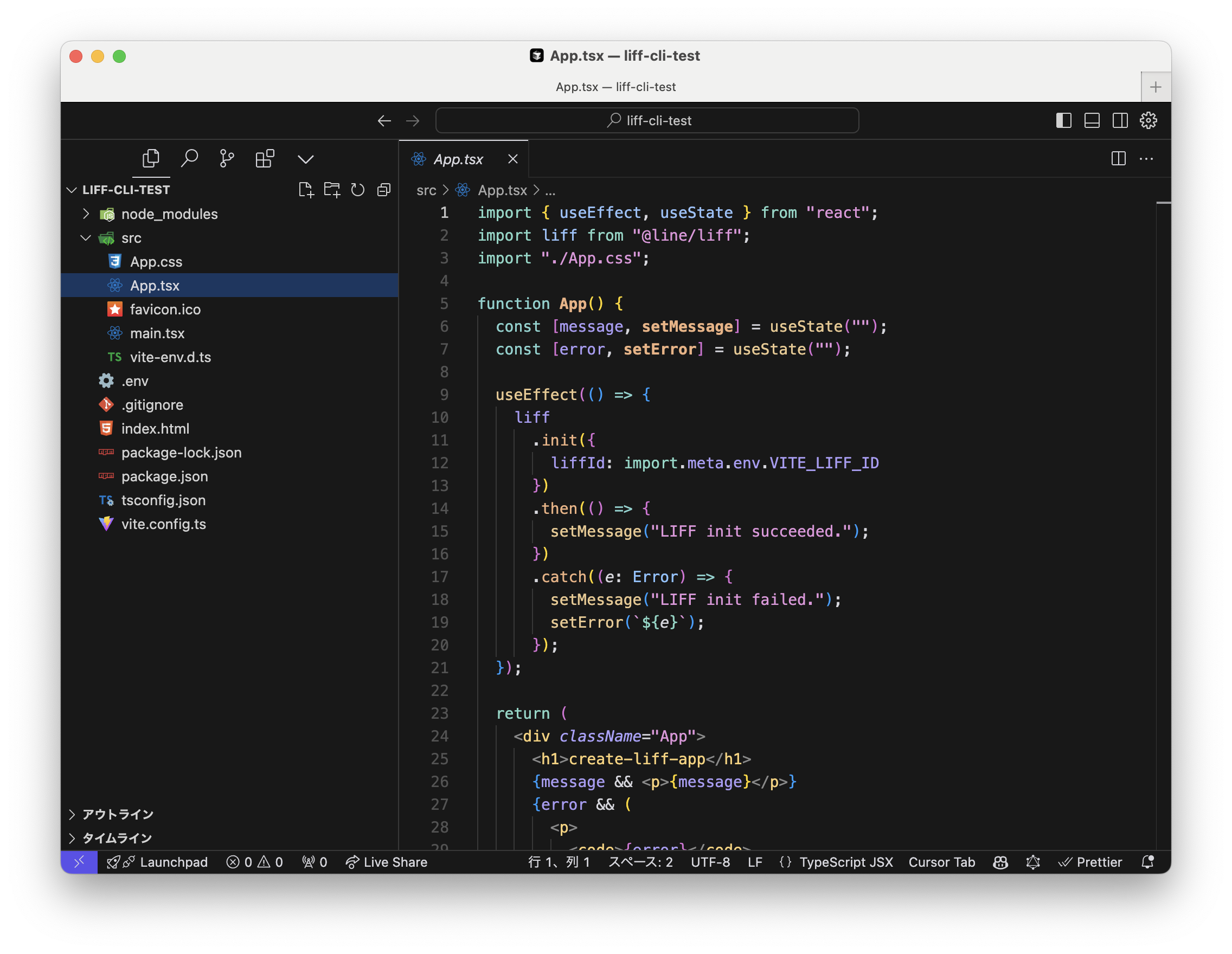This screenshot has height=954, width=1232.
Task: Split the editor to the right
Action: click(1118, 159)
